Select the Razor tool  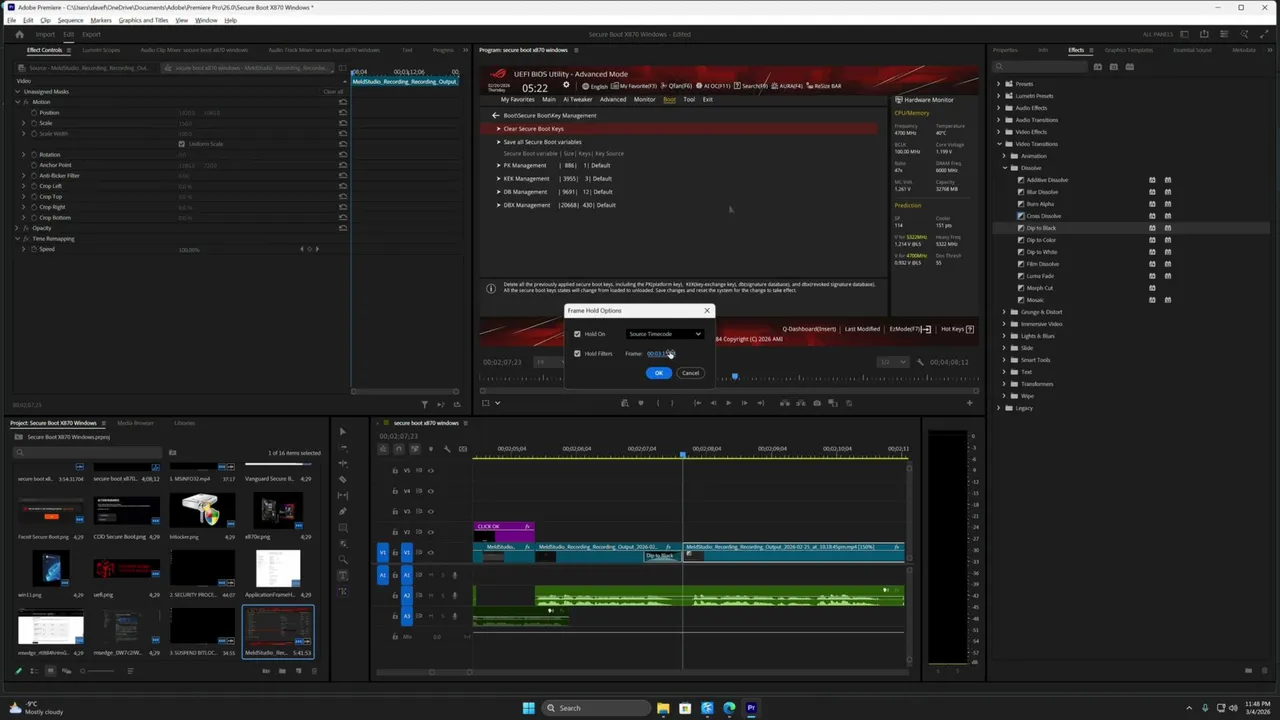pos(342,480)
